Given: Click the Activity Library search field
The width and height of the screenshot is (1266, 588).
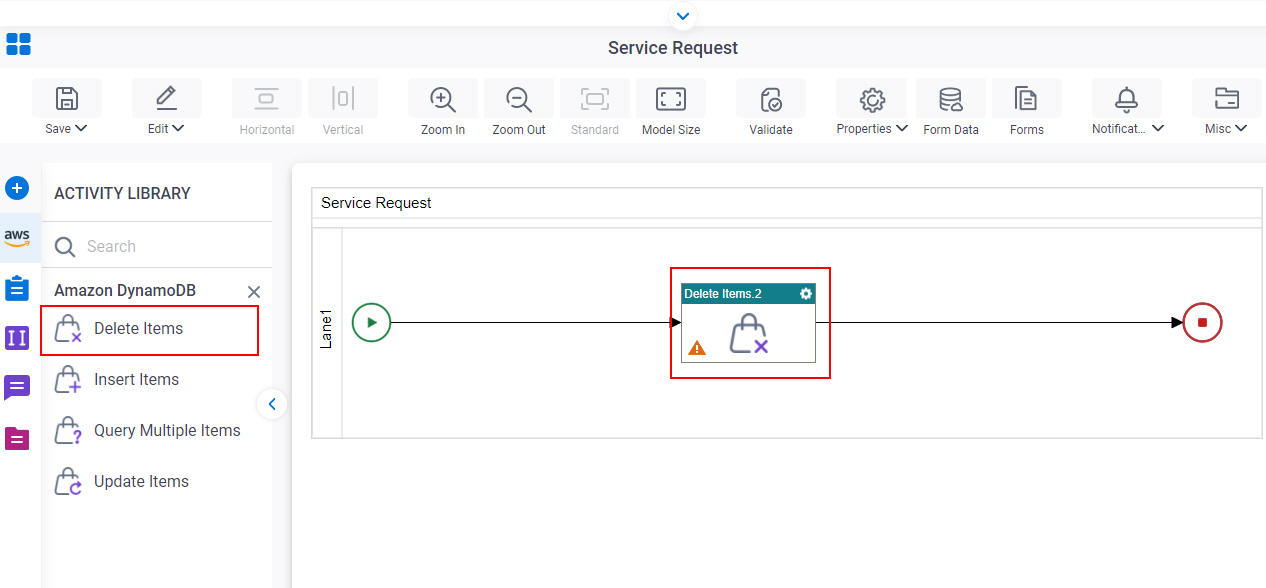Looking at the screenshot, I should pyautogui.click(x=157, y=246).
